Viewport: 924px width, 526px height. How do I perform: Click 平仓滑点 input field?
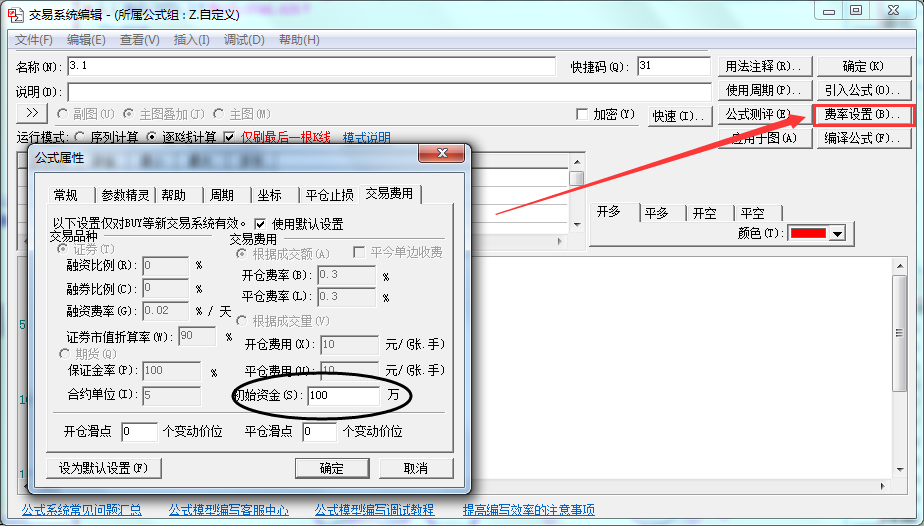coord(319,432)
